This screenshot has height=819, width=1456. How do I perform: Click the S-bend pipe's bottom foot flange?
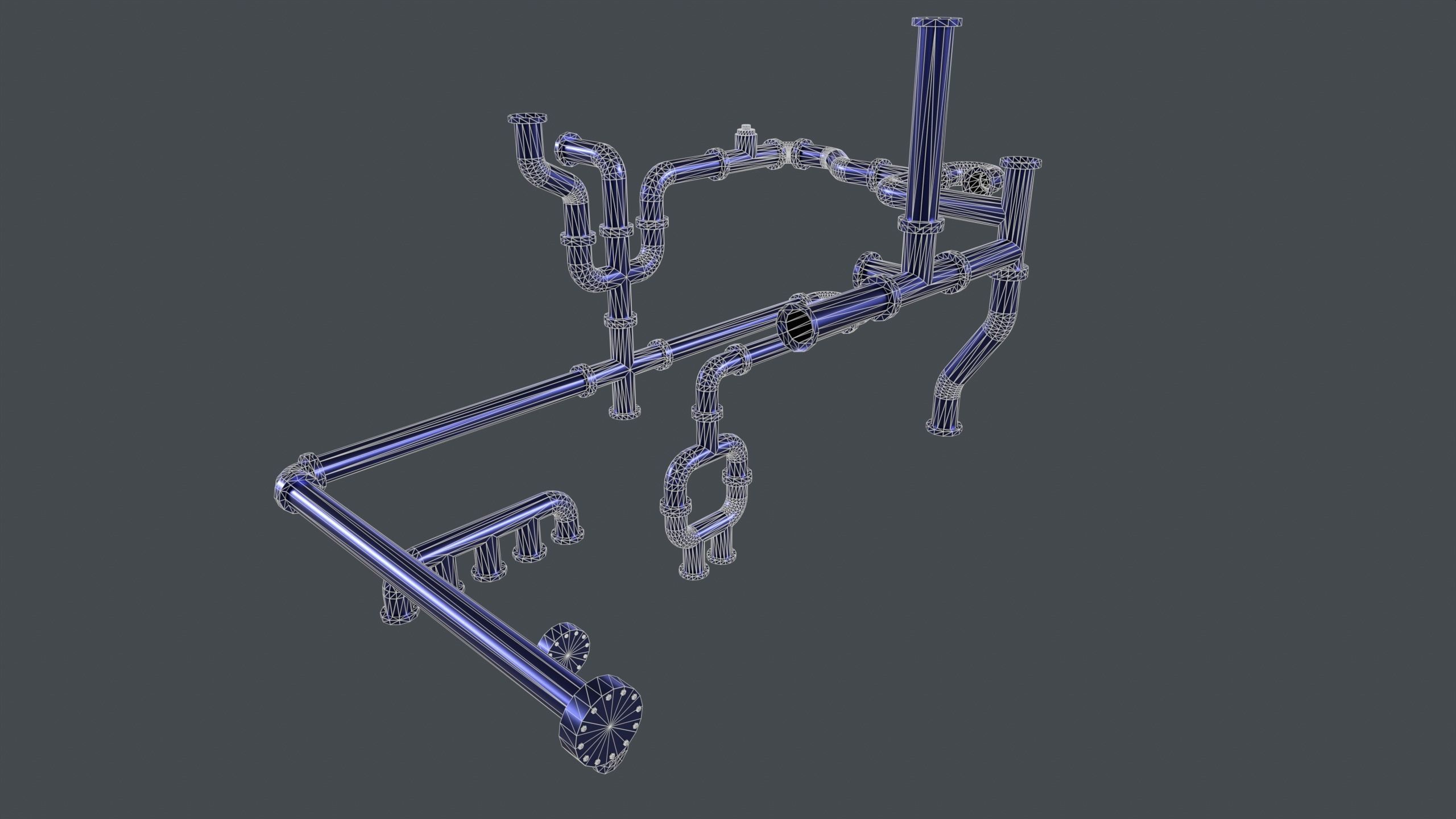click(945, 427)
